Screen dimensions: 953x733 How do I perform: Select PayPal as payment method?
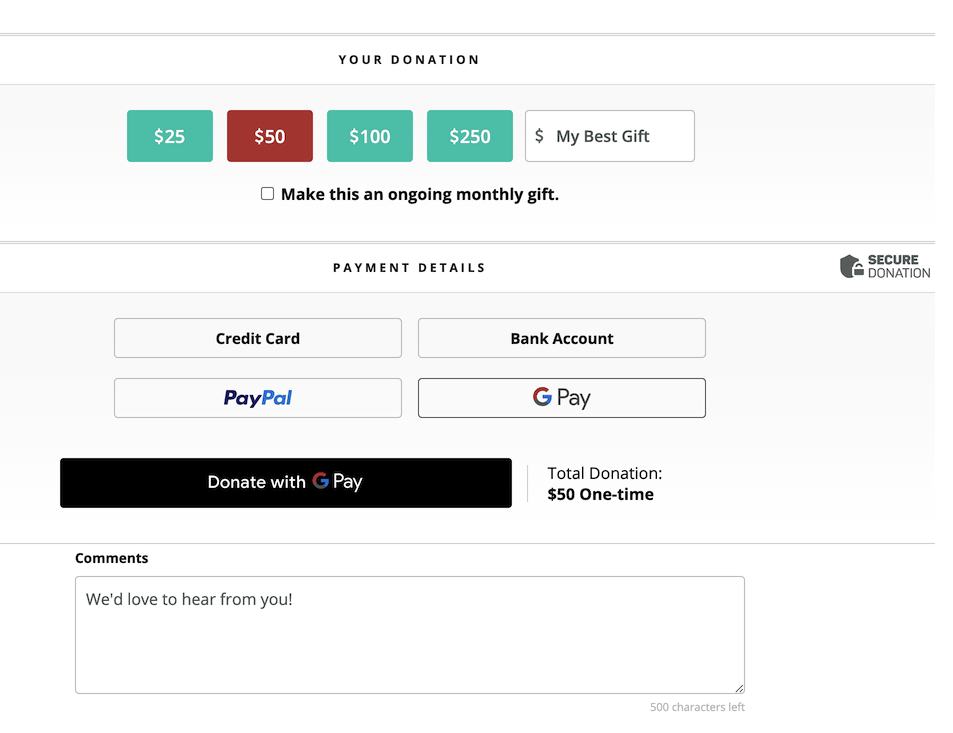point(258,398)
